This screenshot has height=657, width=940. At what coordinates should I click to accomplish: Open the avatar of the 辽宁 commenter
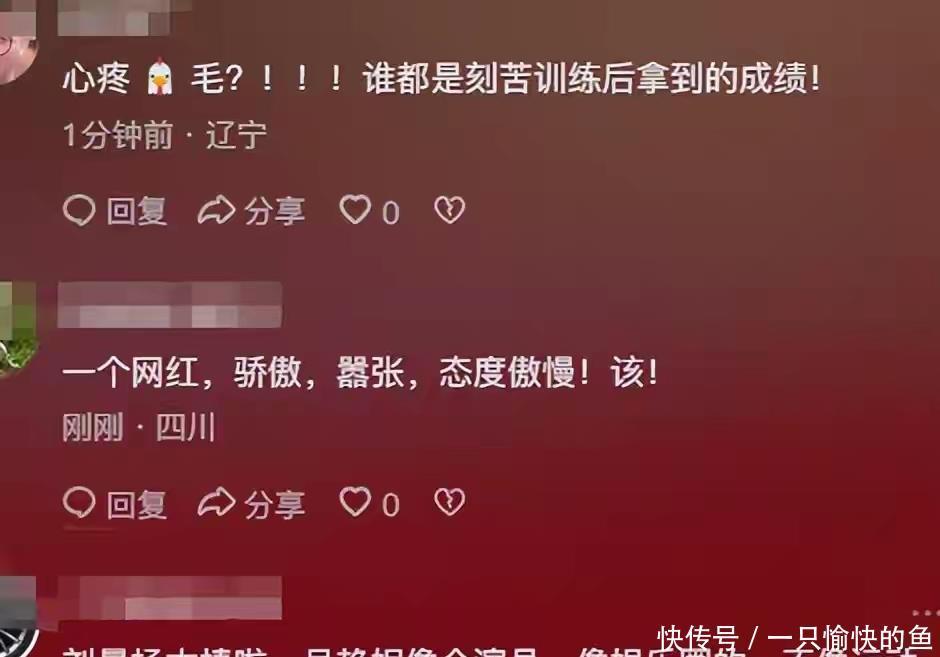[x=17, y=45]
